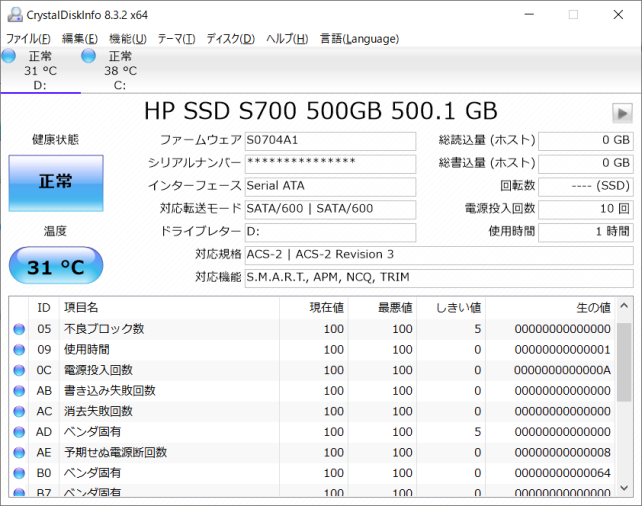Click the 正常 health status button

click(x=55, y=182)
